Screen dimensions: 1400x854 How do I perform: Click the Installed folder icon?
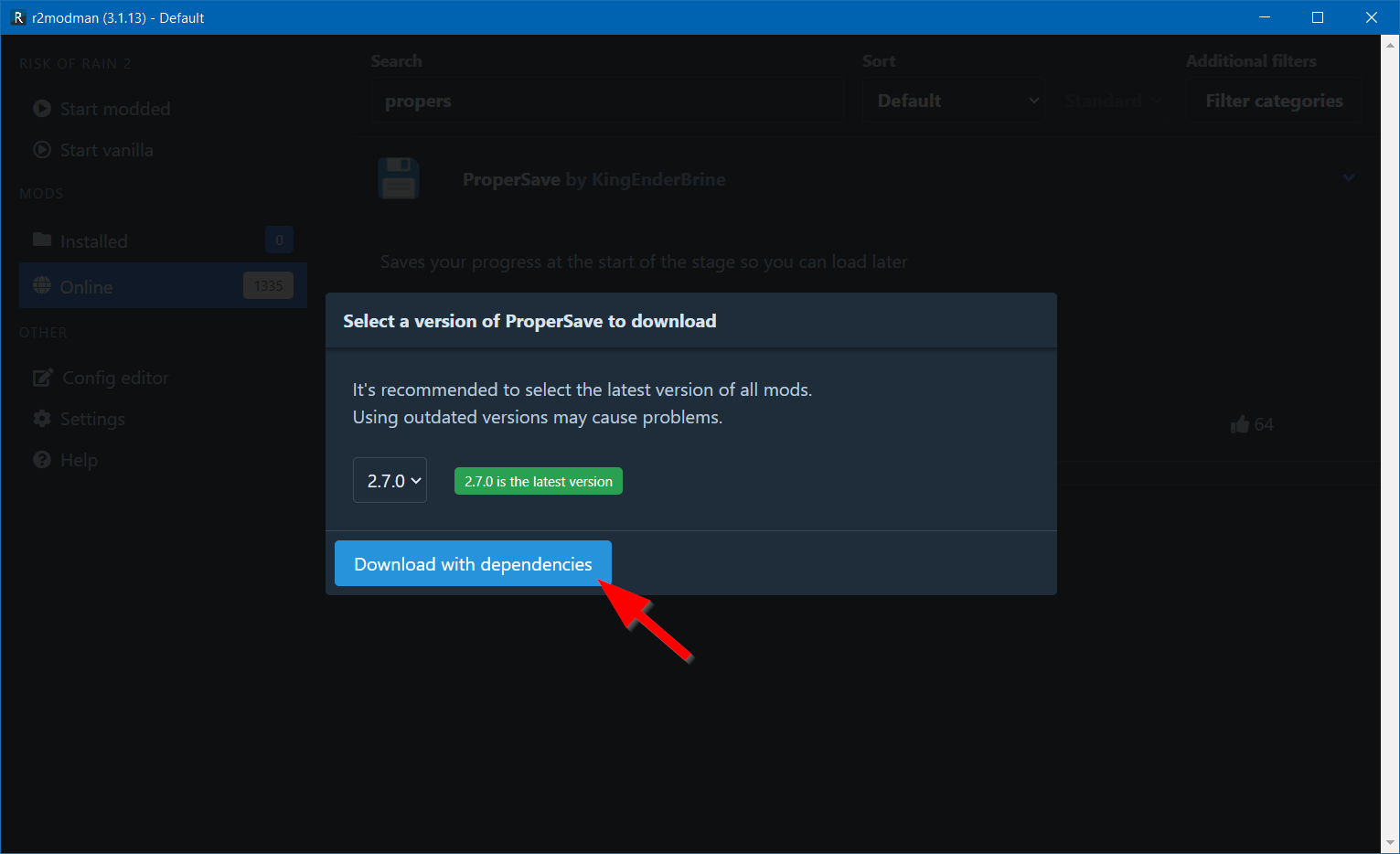(42, 240)
